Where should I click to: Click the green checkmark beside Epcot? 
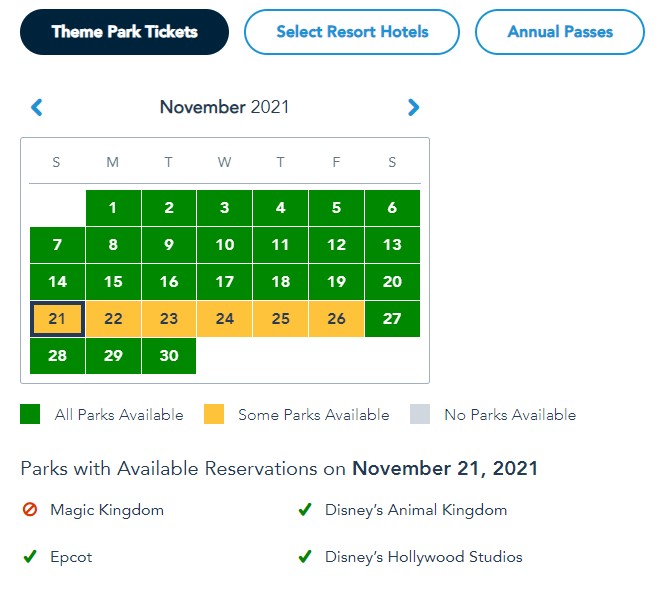pos(30,557)
